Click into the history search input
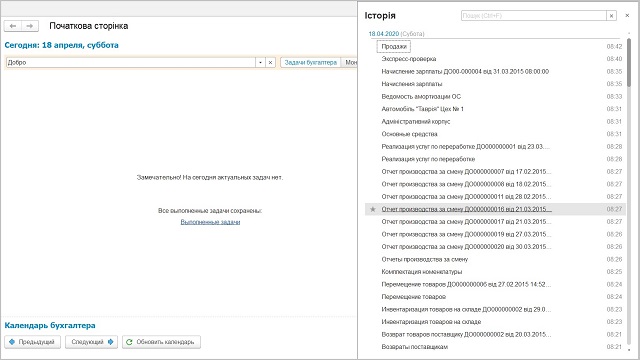Screen dimensions: 640x360 point(533,16)
